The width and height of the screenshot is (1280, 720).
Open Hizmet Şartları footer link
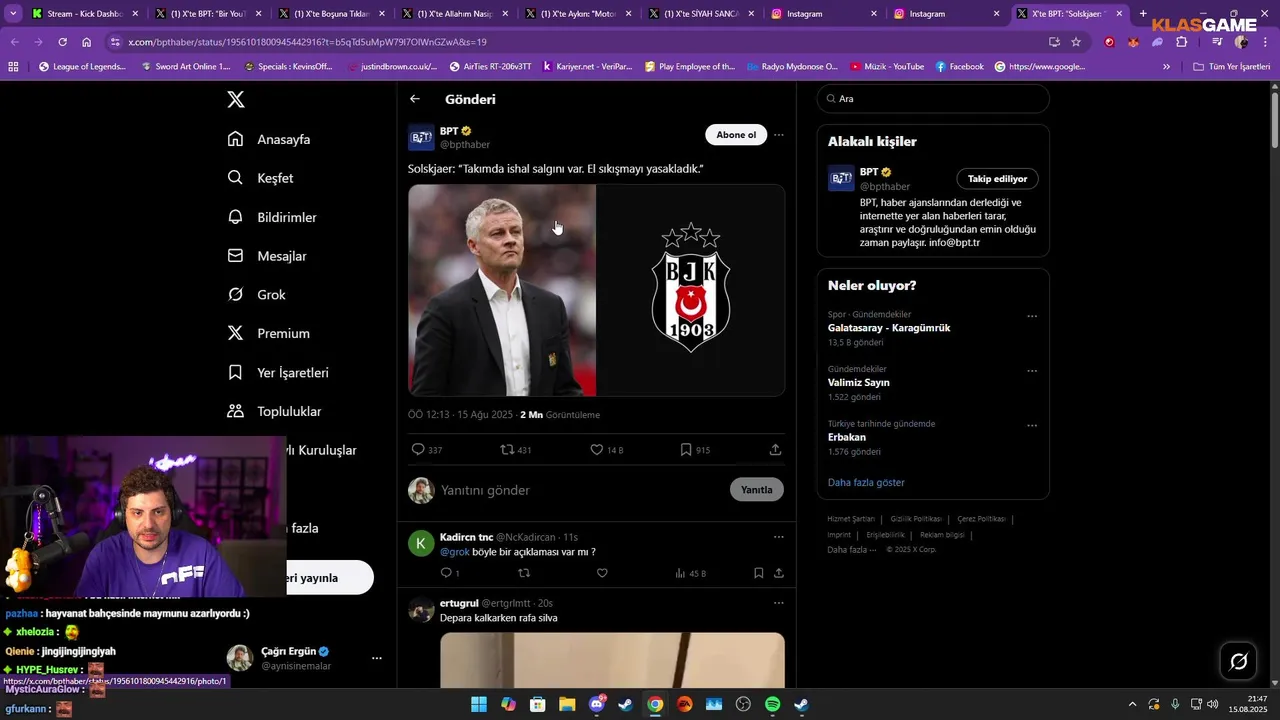pyautogui.click(x=851, y=519)
